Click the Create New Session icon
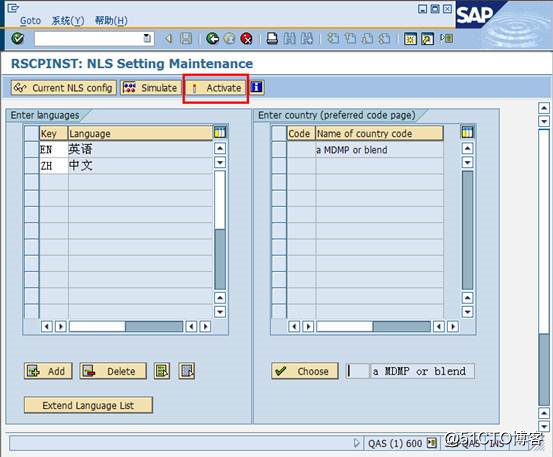This screenshot has width=553, height=457. pos(410,38)
